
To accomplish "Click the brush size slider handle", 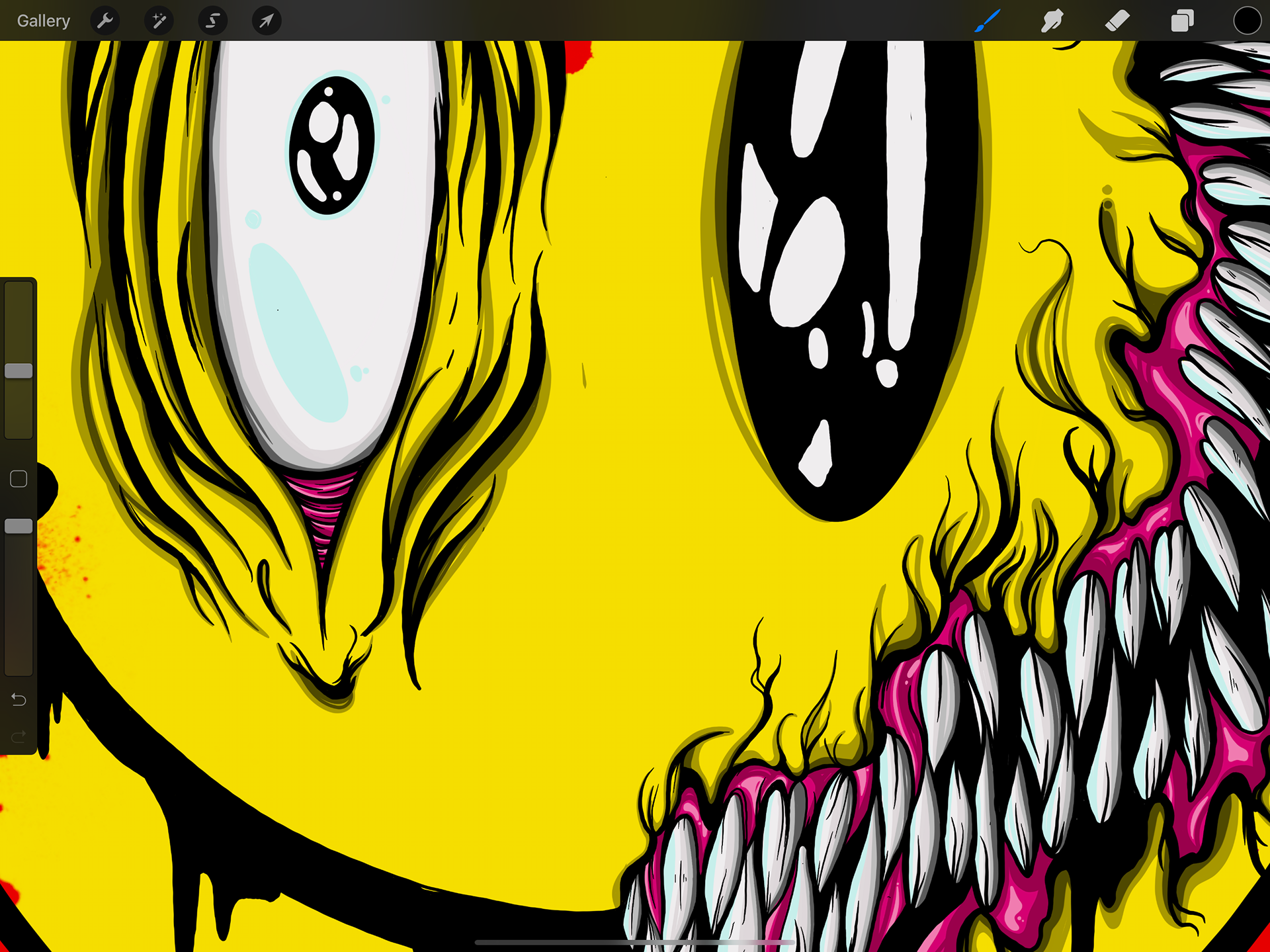I will tap(19, 370).
